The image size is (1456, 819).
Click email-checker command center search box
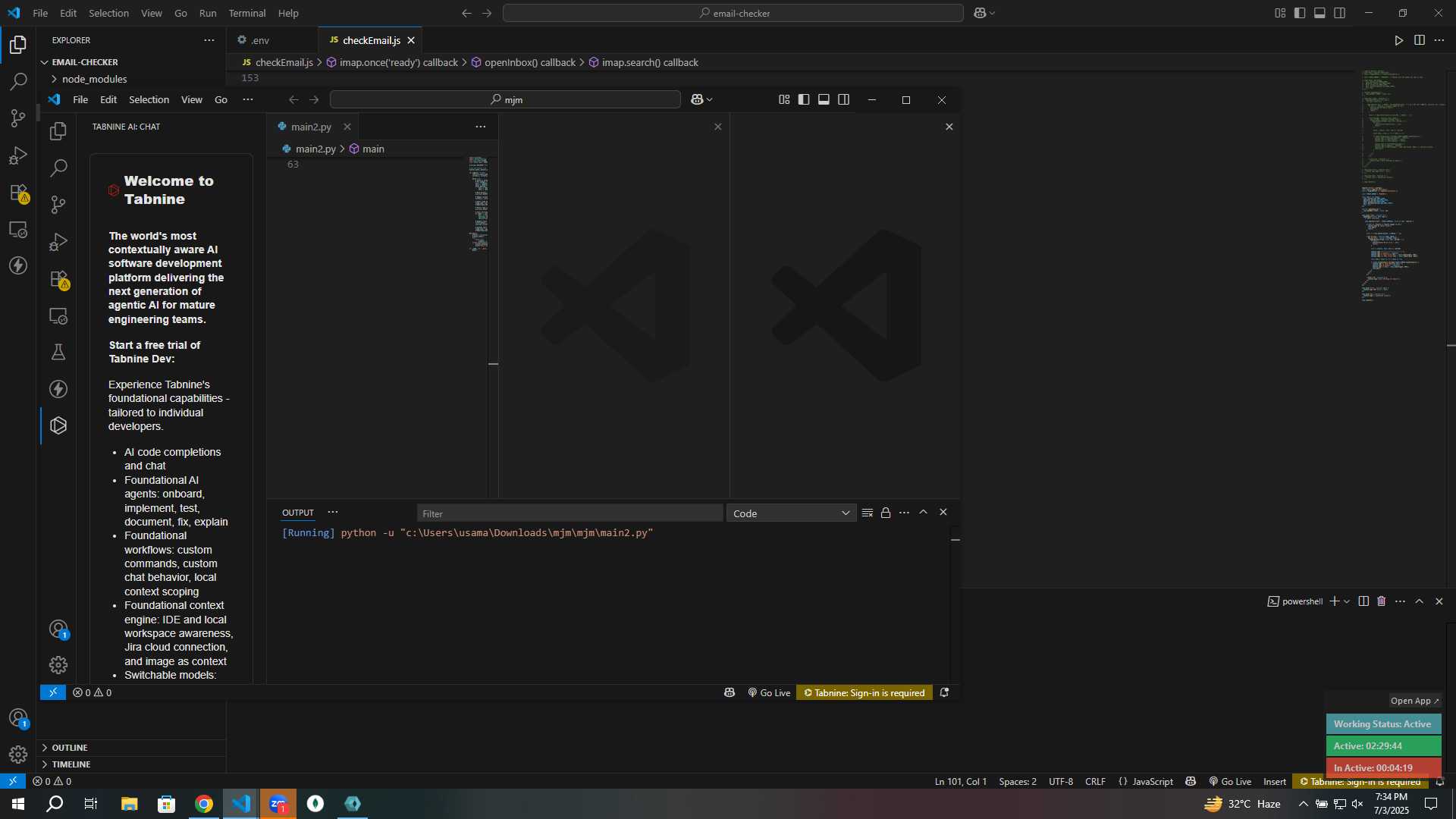[x=733, y=13]
